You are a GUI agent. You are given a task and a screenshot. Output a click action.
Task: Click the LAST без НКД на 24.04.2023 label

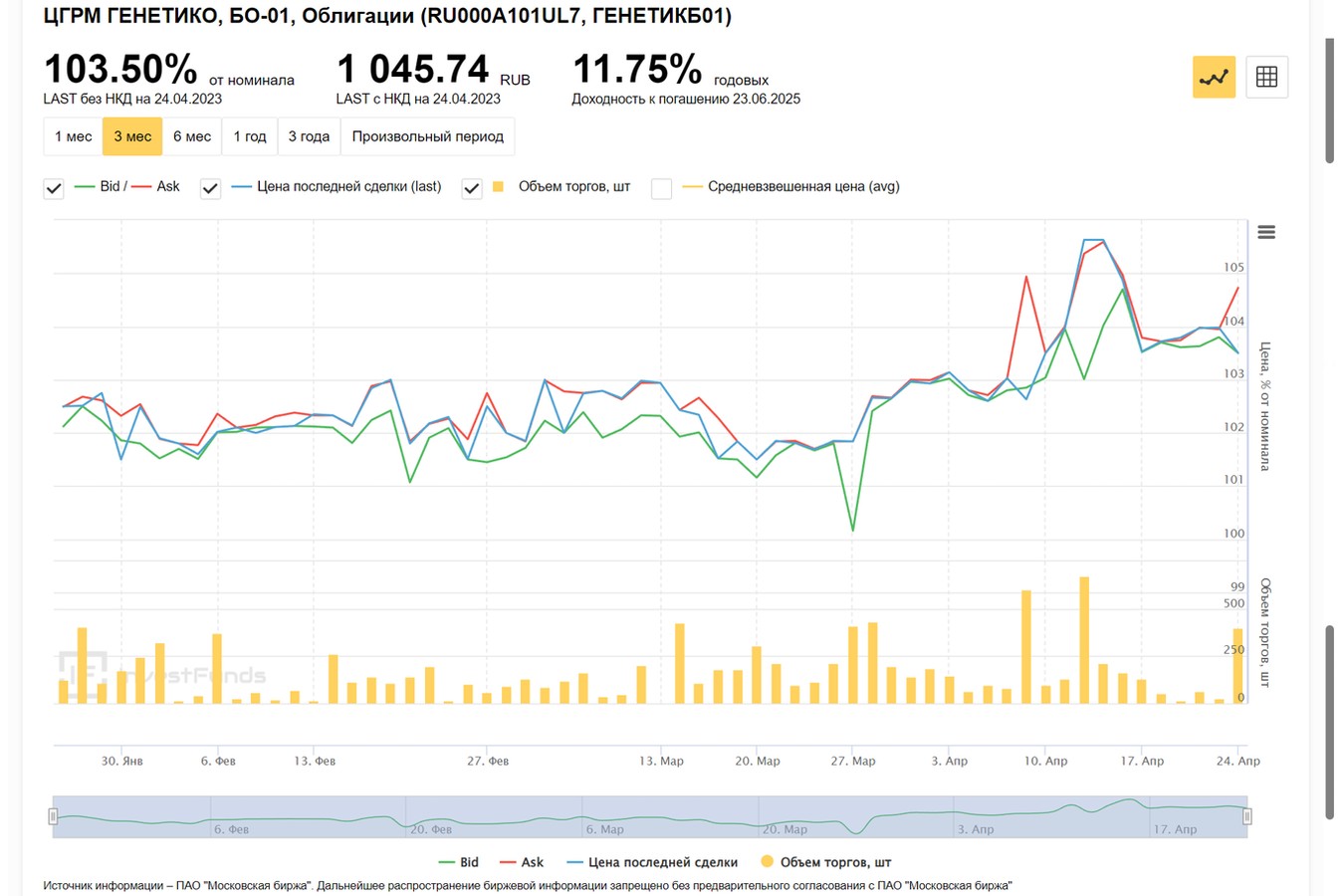(x=132, y=99)
